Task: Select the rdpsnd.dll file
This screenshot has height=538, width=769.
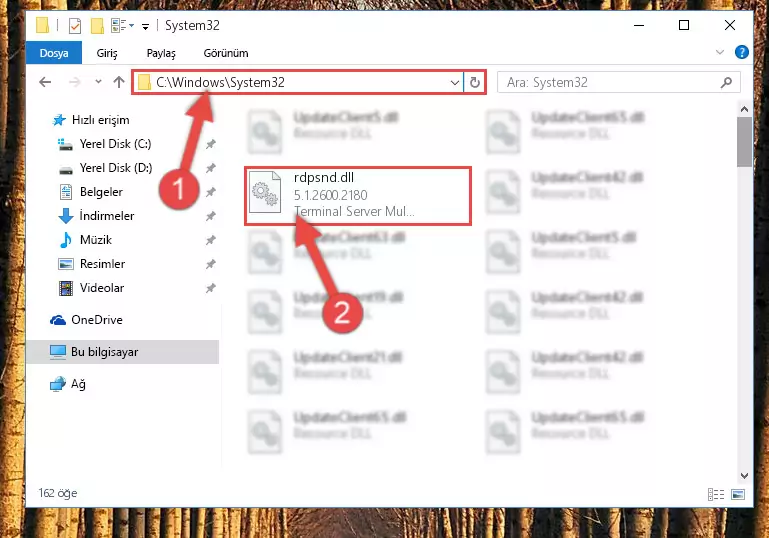Action: tap(358, 195)
